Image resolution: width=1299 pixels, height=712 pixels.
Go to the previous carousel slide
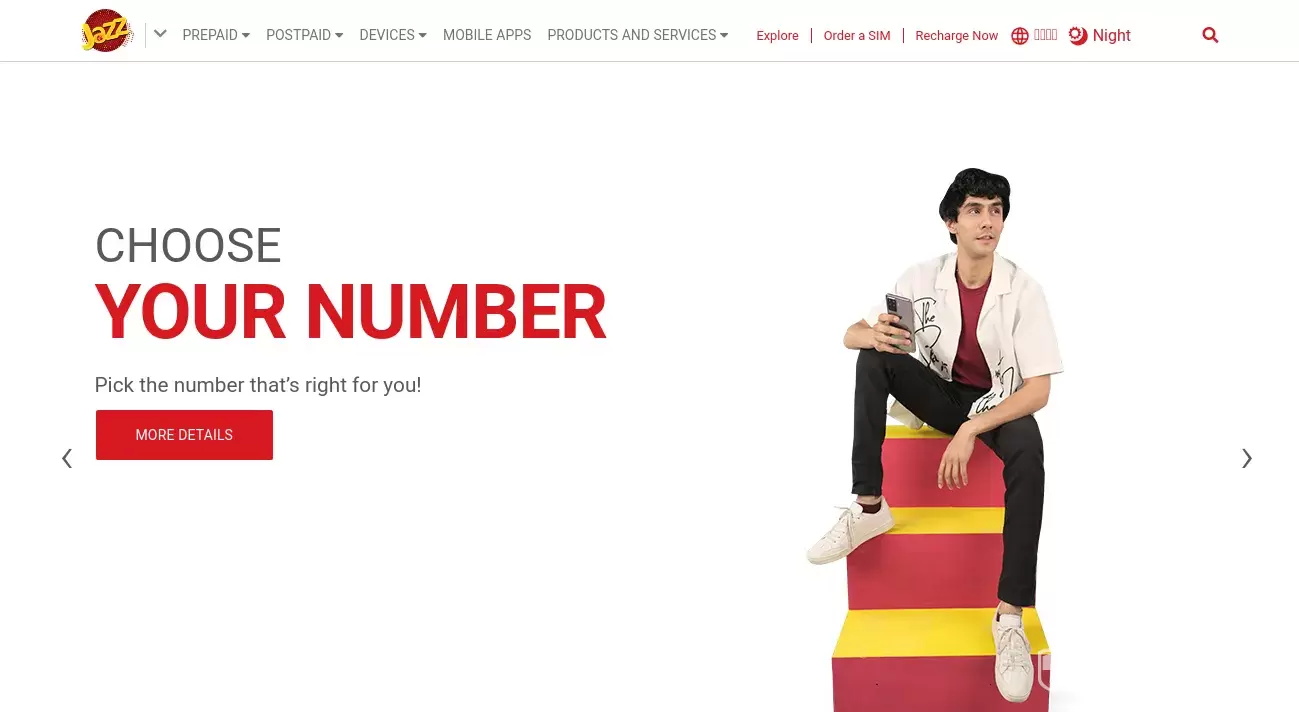[67, 458]
